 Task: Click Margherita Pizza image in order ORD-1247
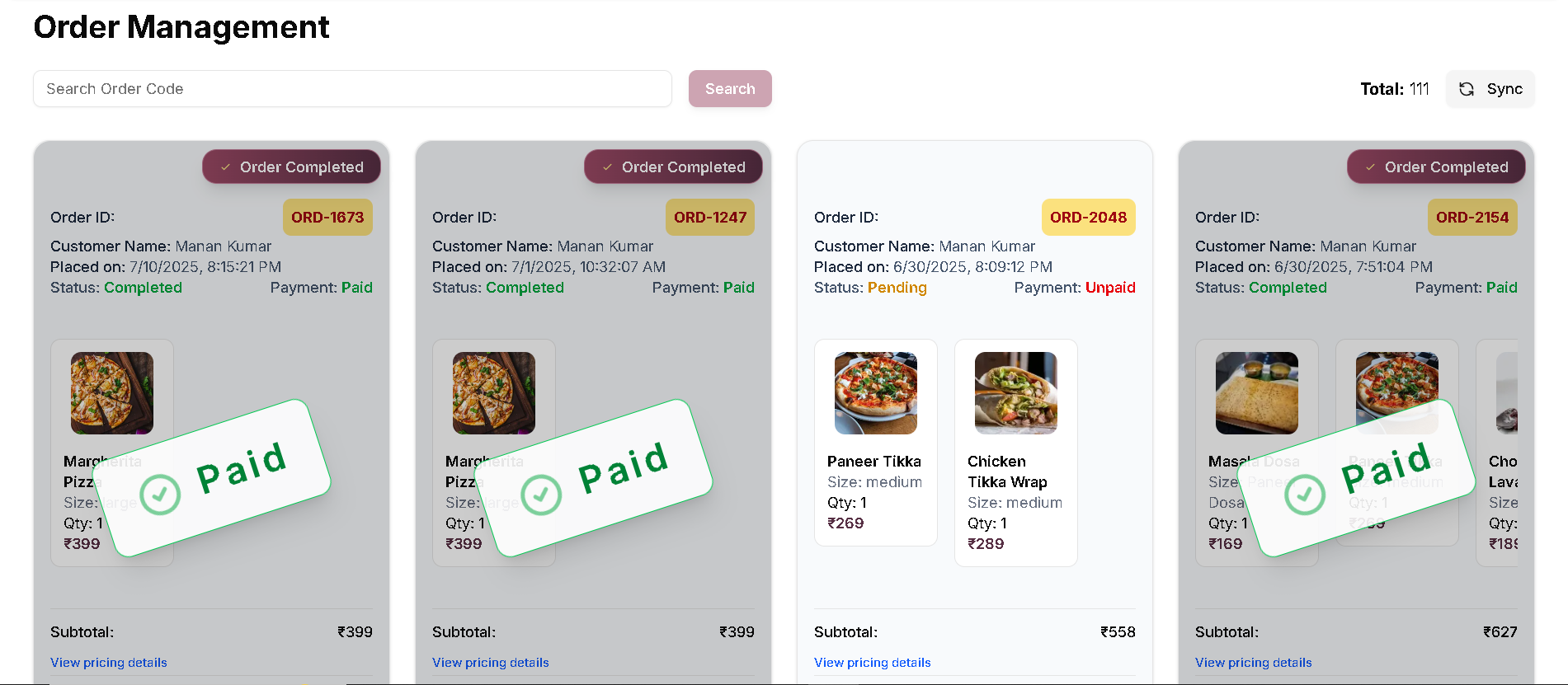click(494, 393)
